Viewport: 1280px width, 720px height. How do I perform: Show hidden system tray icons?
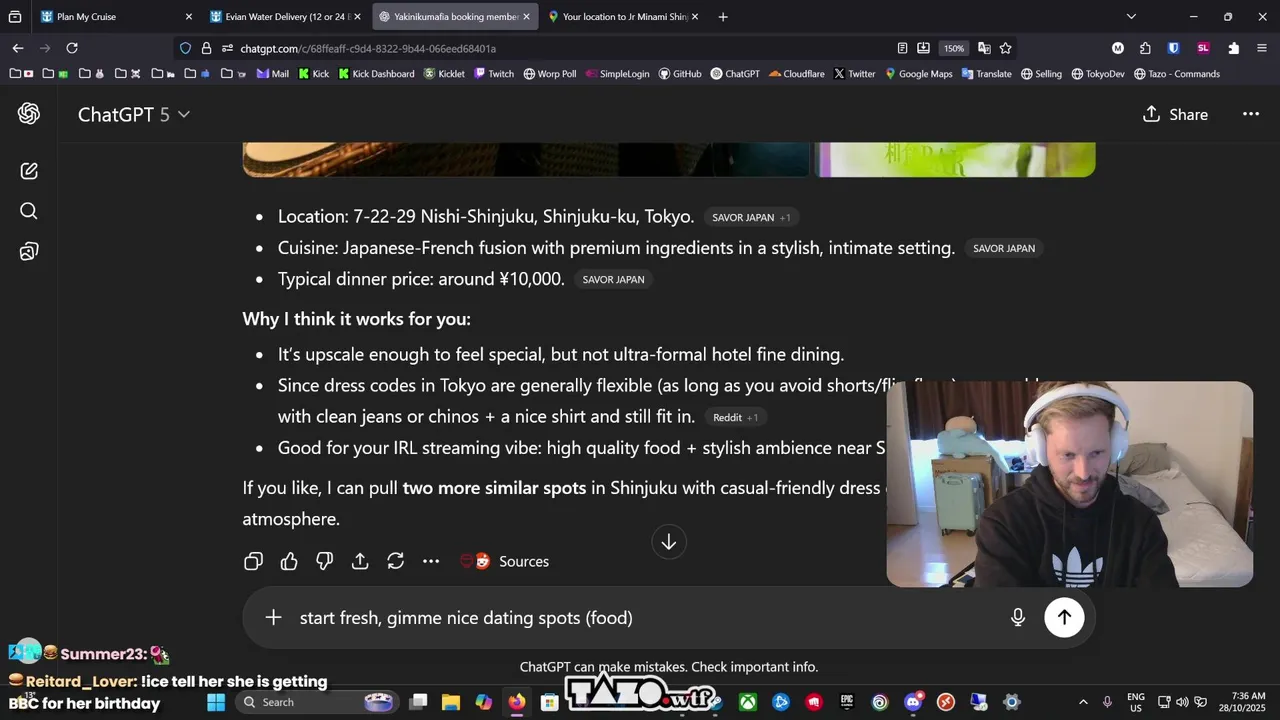click(x=1083, y=702)
